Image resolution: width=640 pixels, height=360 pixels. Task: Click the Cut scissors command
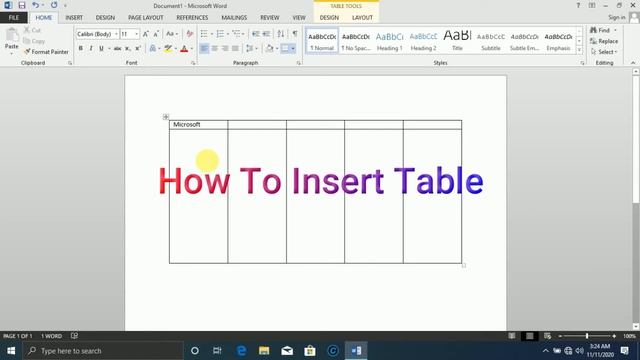(x=32, y=30)
